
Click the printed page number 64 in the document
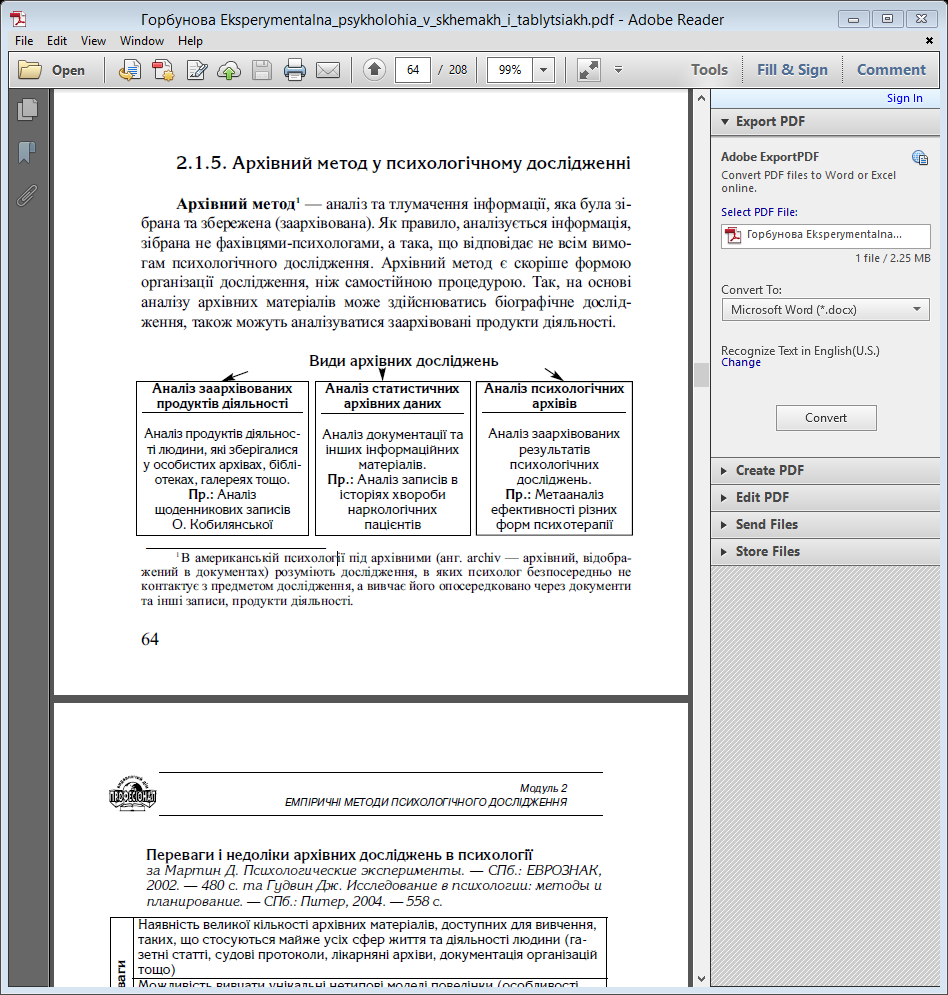(x=150, y=639)
